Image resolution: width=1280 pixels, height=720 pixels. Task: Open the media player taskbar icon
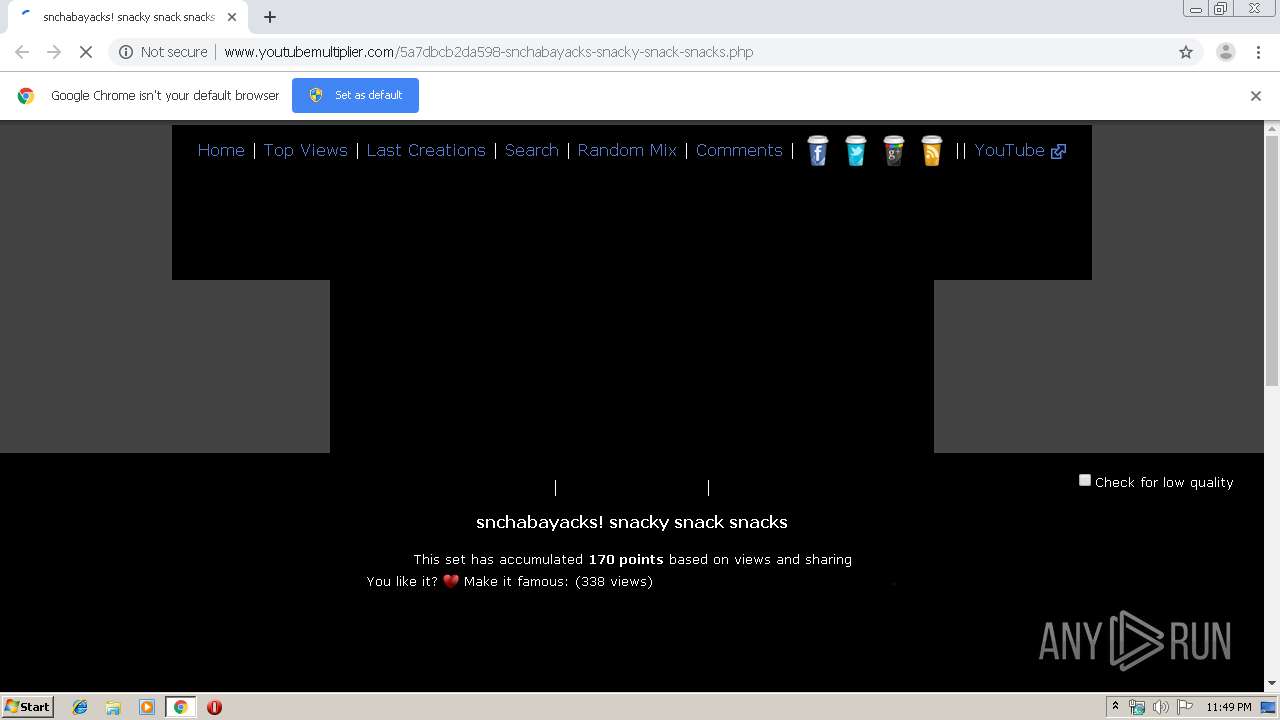147,707
